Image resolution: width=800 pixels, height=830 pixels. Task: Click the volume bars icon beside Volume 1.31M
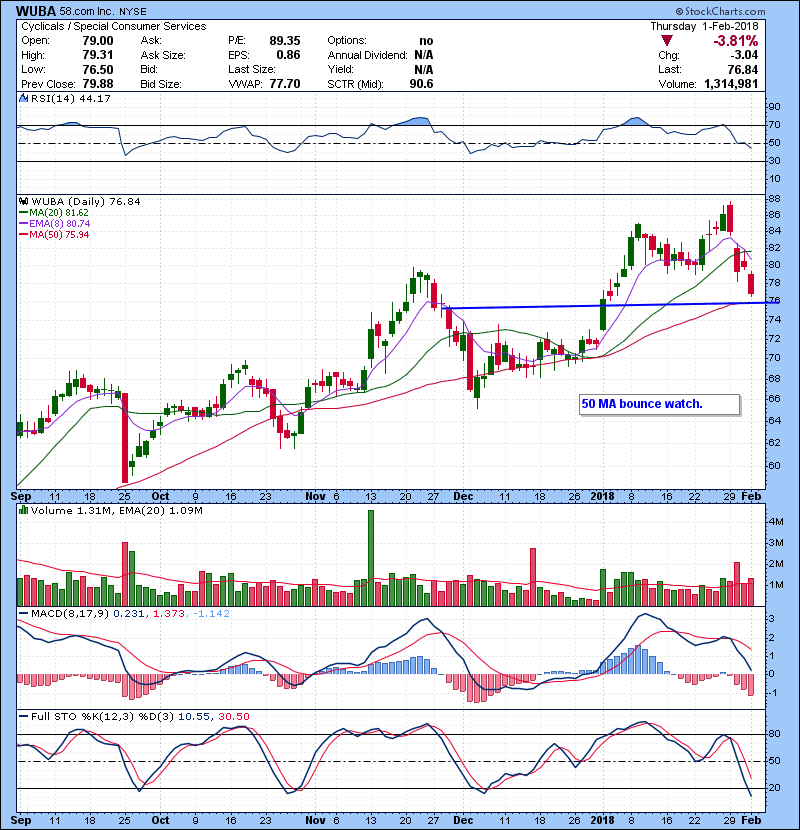23,510
